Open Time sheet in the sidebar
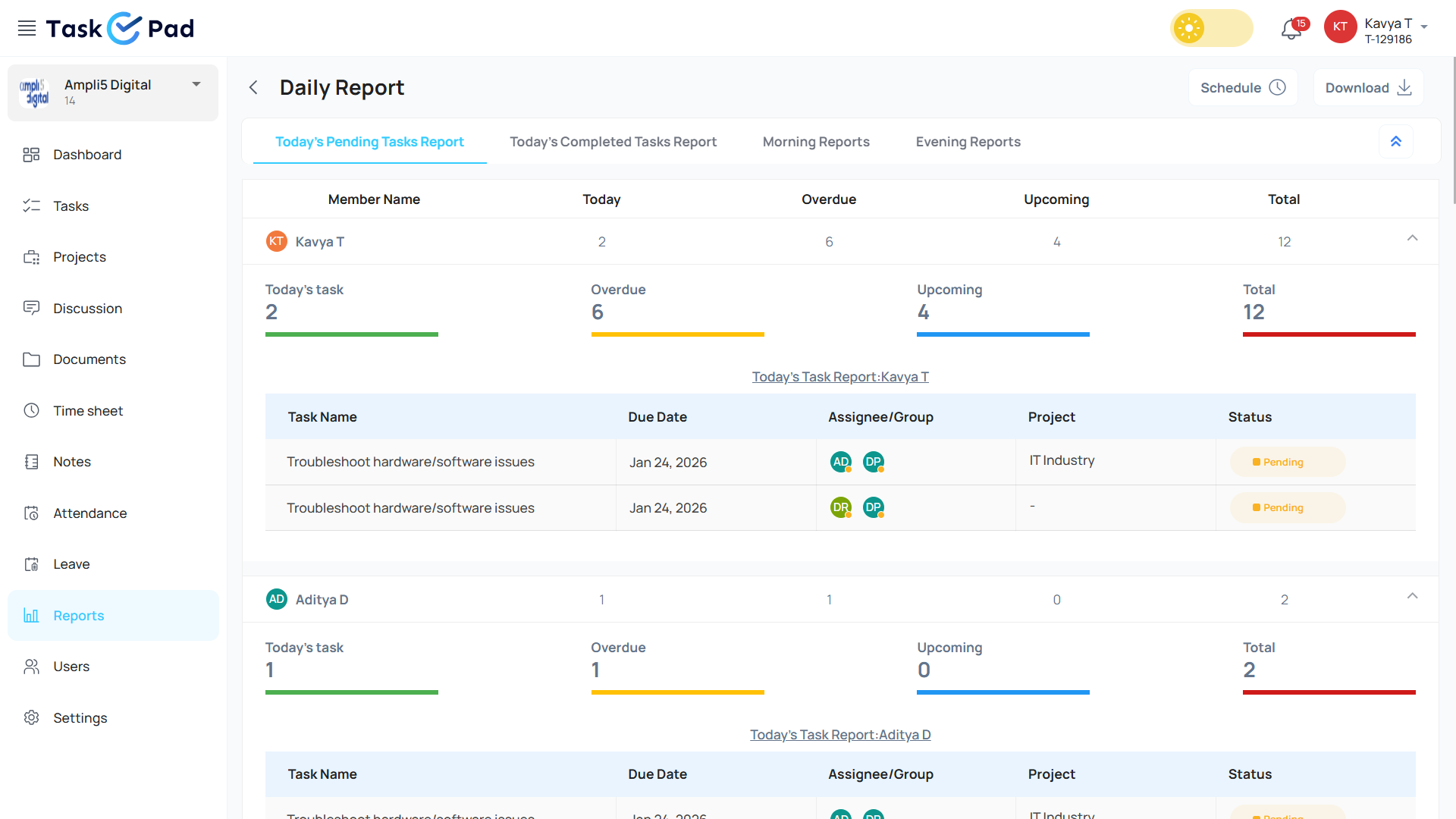 [x=88, y=411]
